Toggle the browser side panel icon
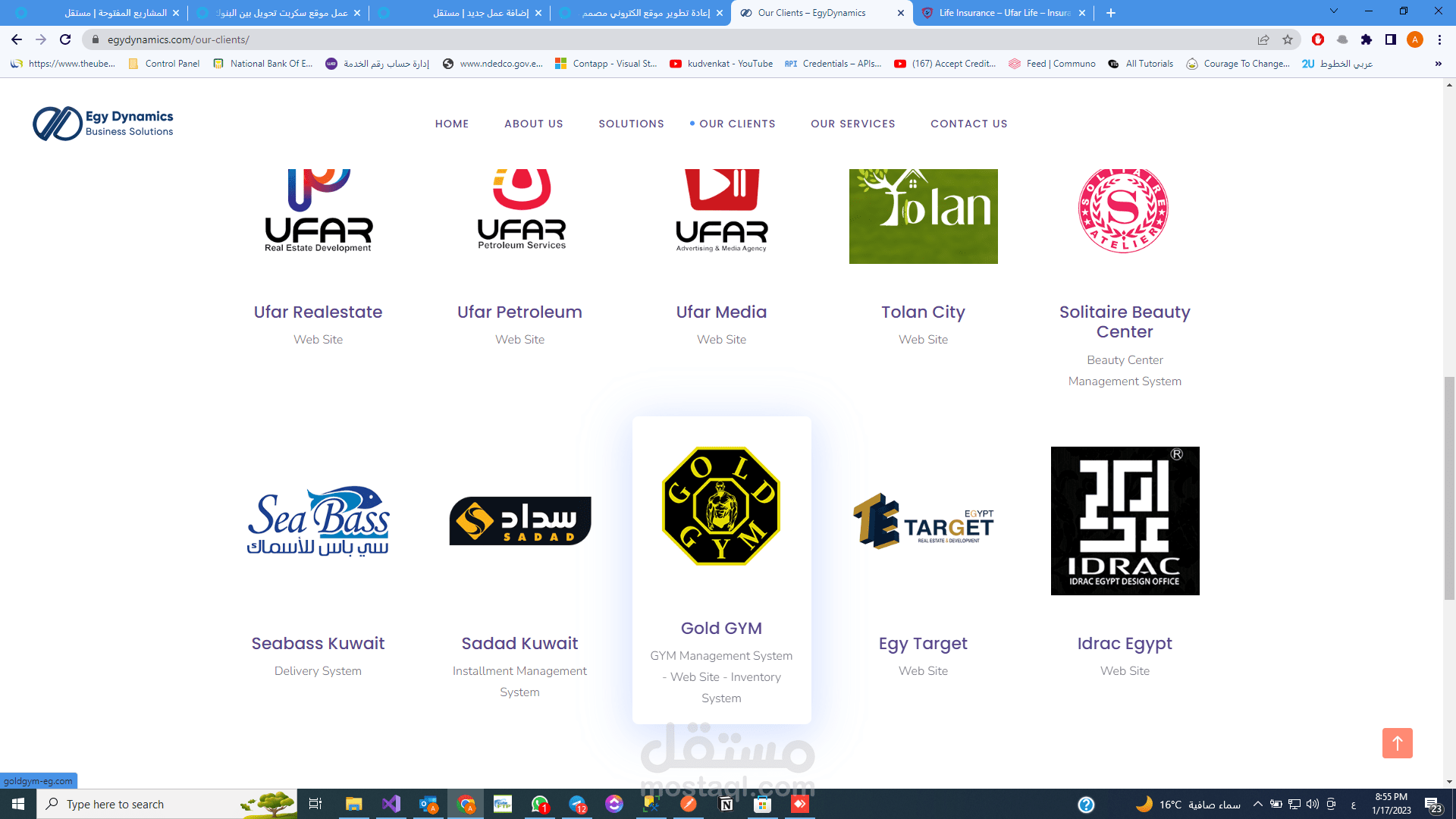This screenshot has height=819, width=1456. (1391, 39)
